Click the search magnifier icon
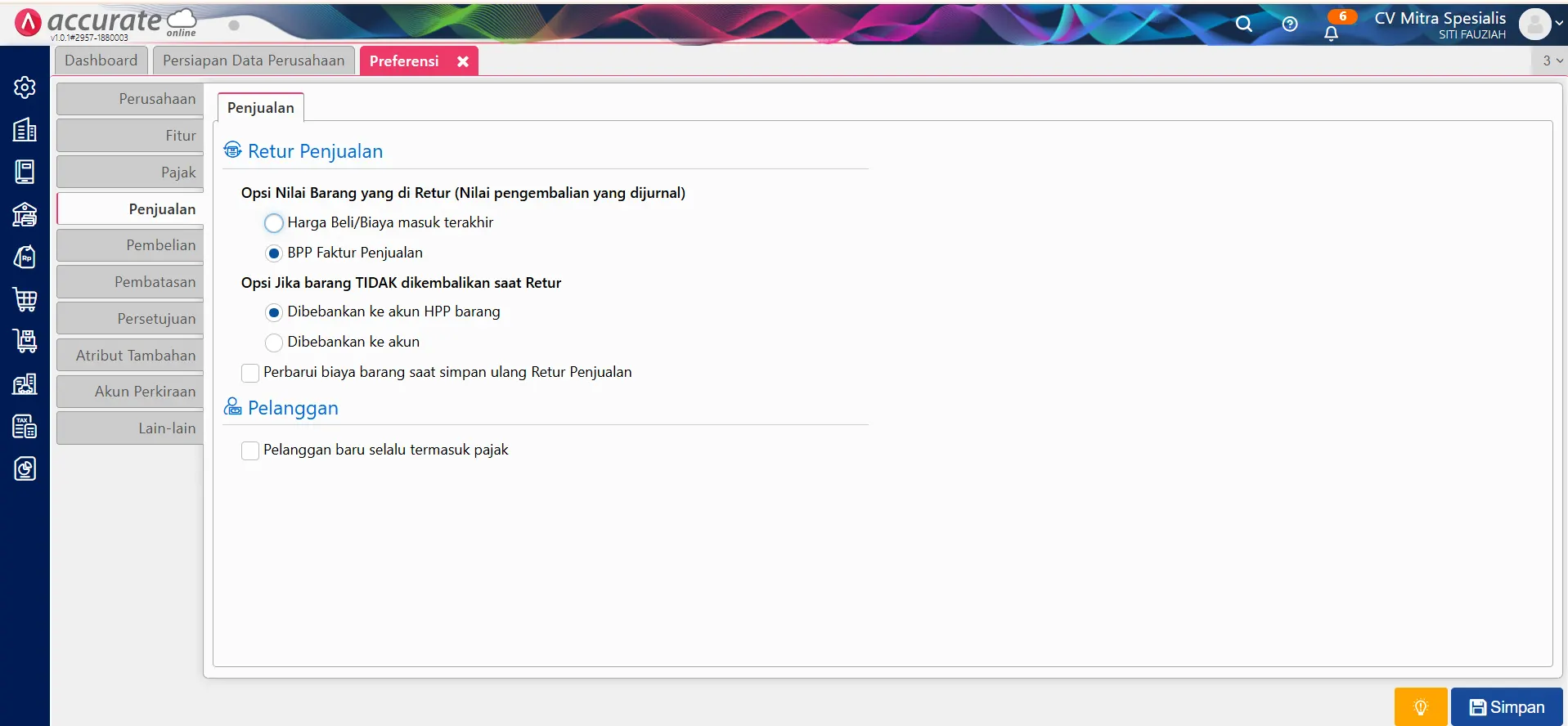The width and height of the screenshot is (1568, 726). point(1243,25)
